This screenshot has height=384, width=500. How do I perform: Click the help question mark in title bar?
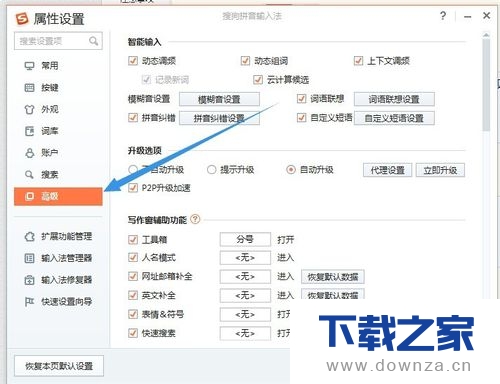pos(443,16)
